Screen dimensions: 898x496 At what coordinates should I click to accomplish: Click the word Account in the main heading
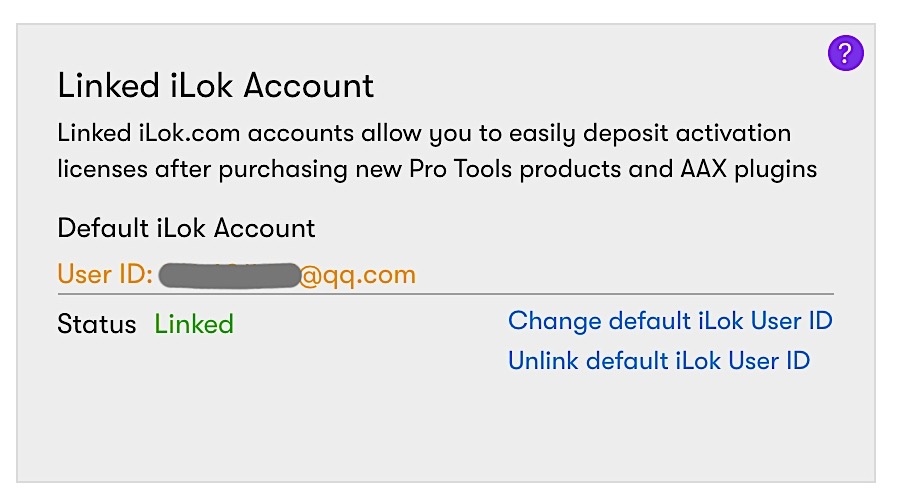pos(309,86)
